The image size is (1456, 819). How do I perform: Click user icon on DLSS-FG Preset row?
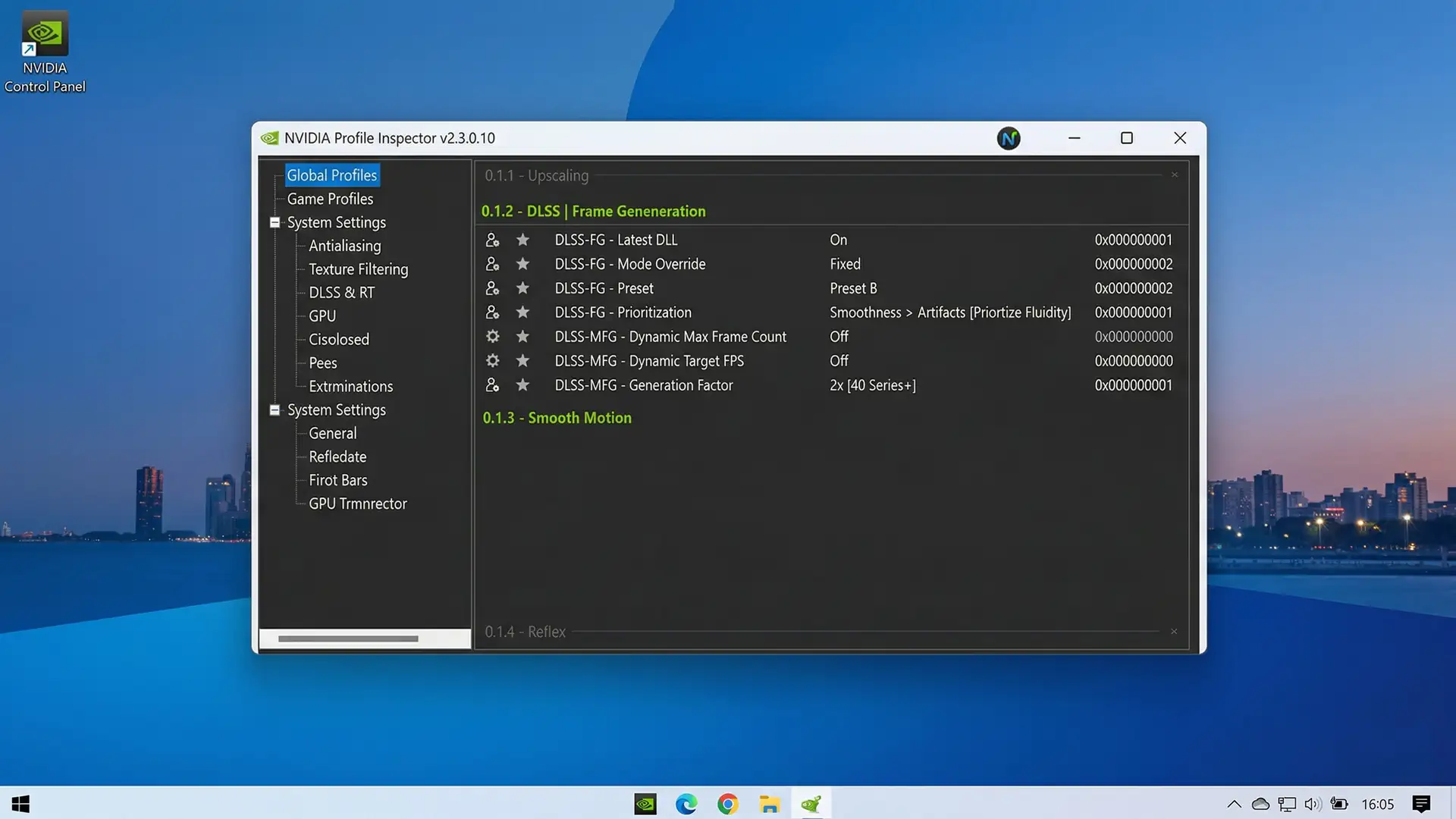coord(492,288)
